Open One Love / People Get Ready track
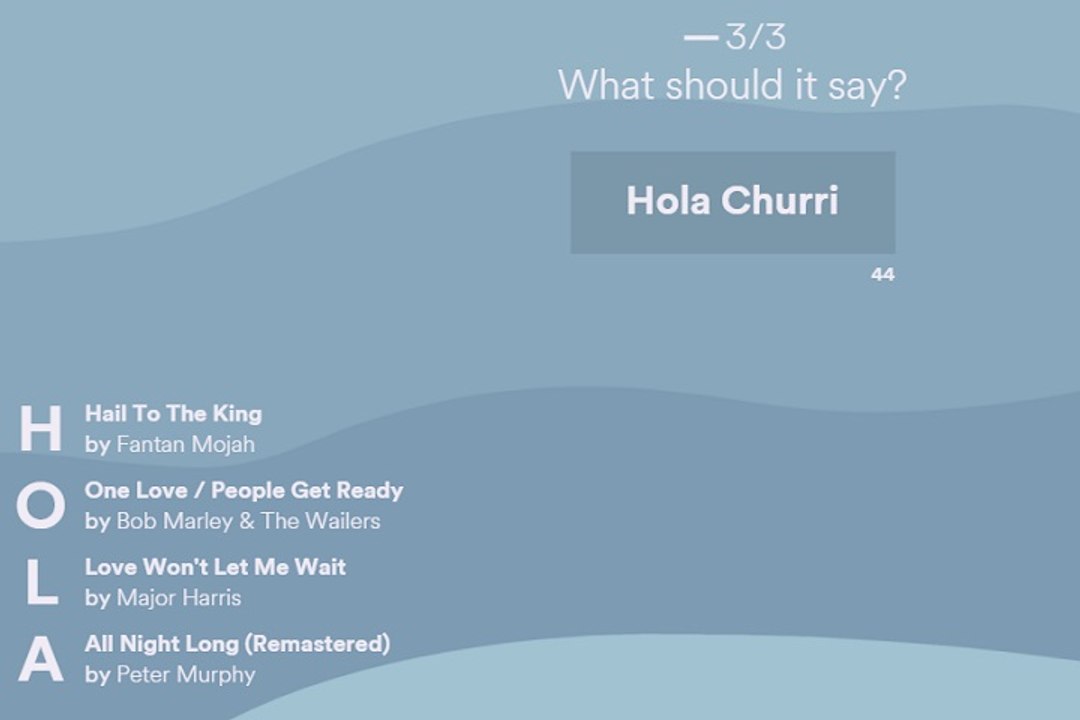1080x720 pixels. [244, 490]
